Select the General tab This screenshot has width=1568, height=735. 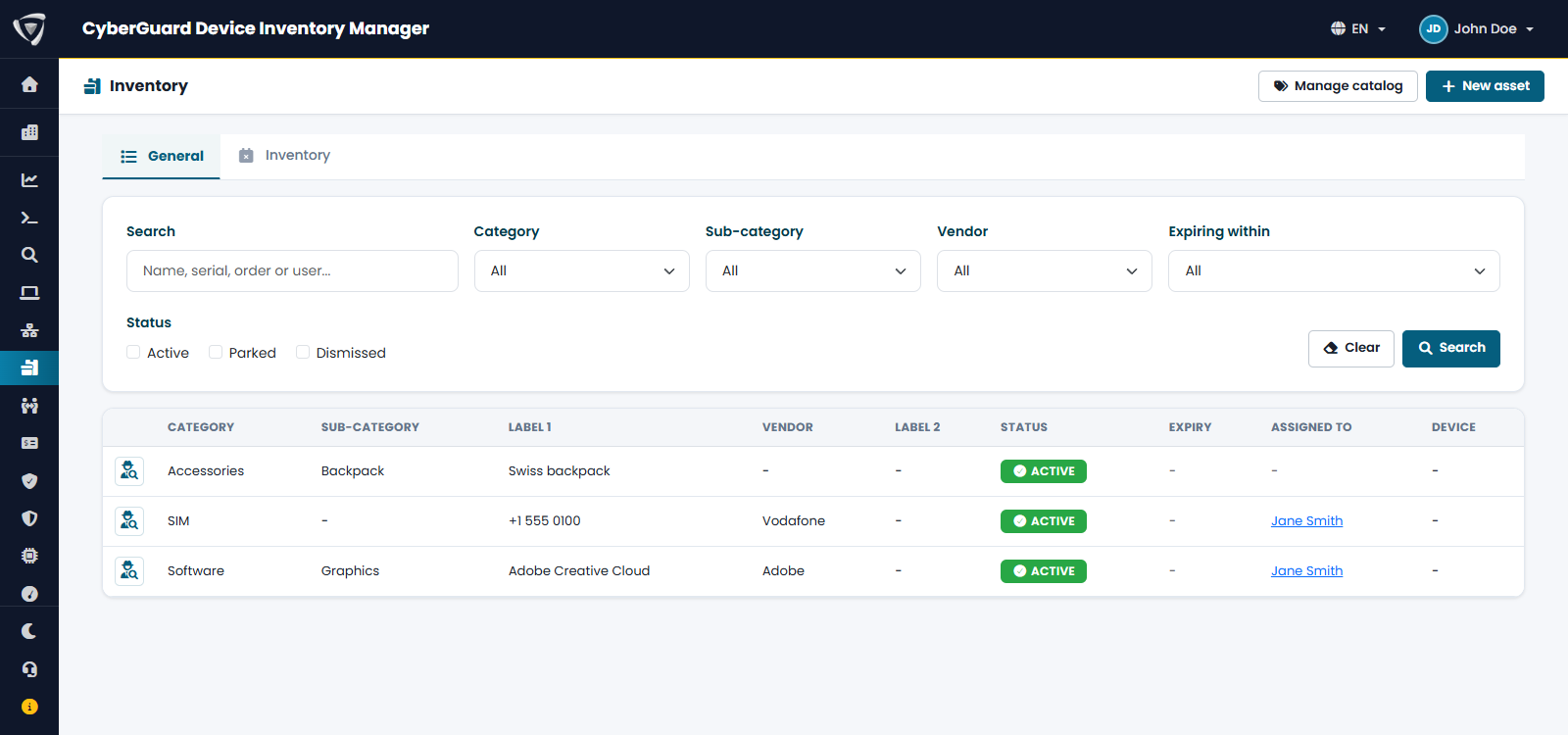pyautogui.click(x=162, y=156)
